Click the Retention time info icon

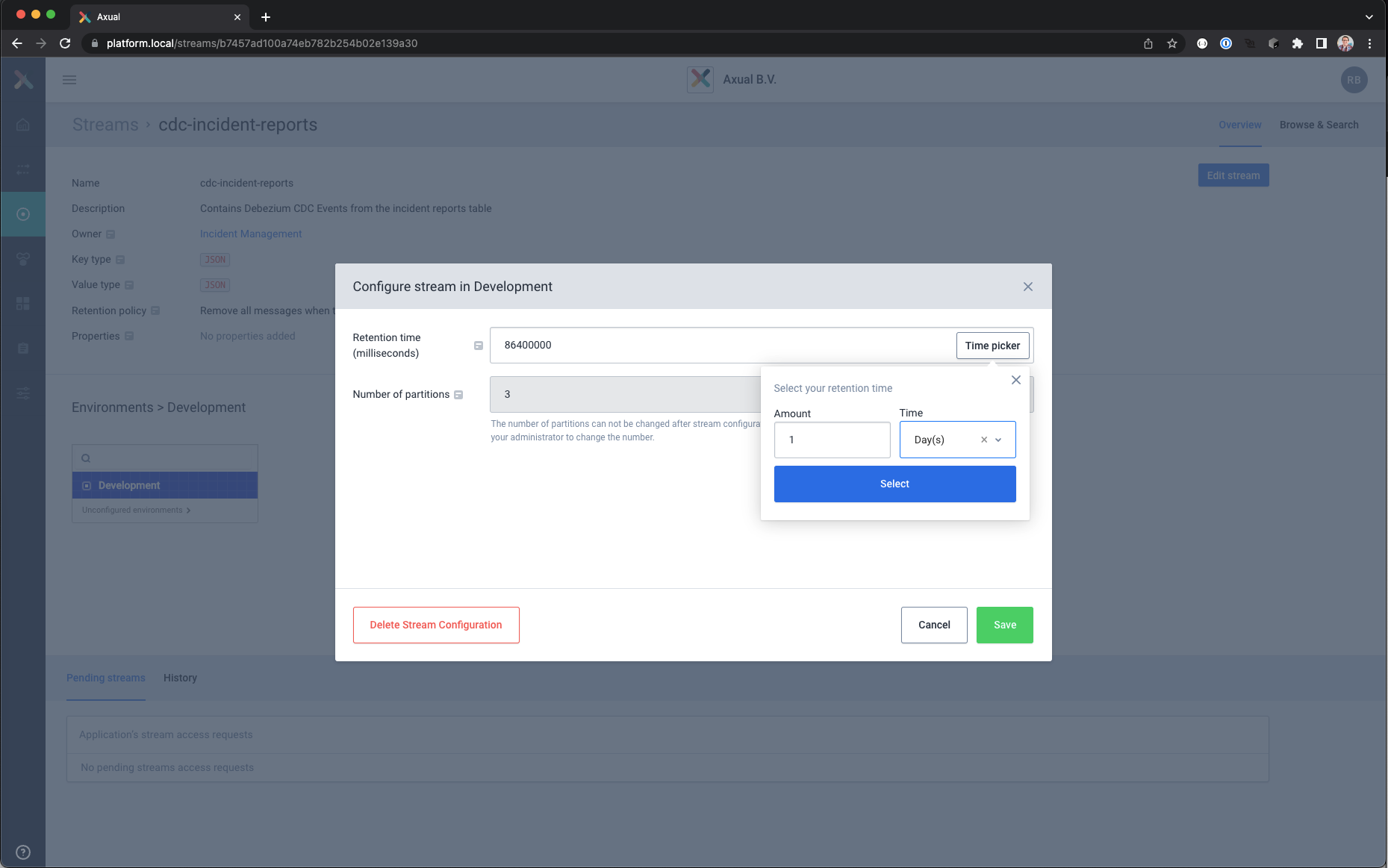[x=479, y=346]
